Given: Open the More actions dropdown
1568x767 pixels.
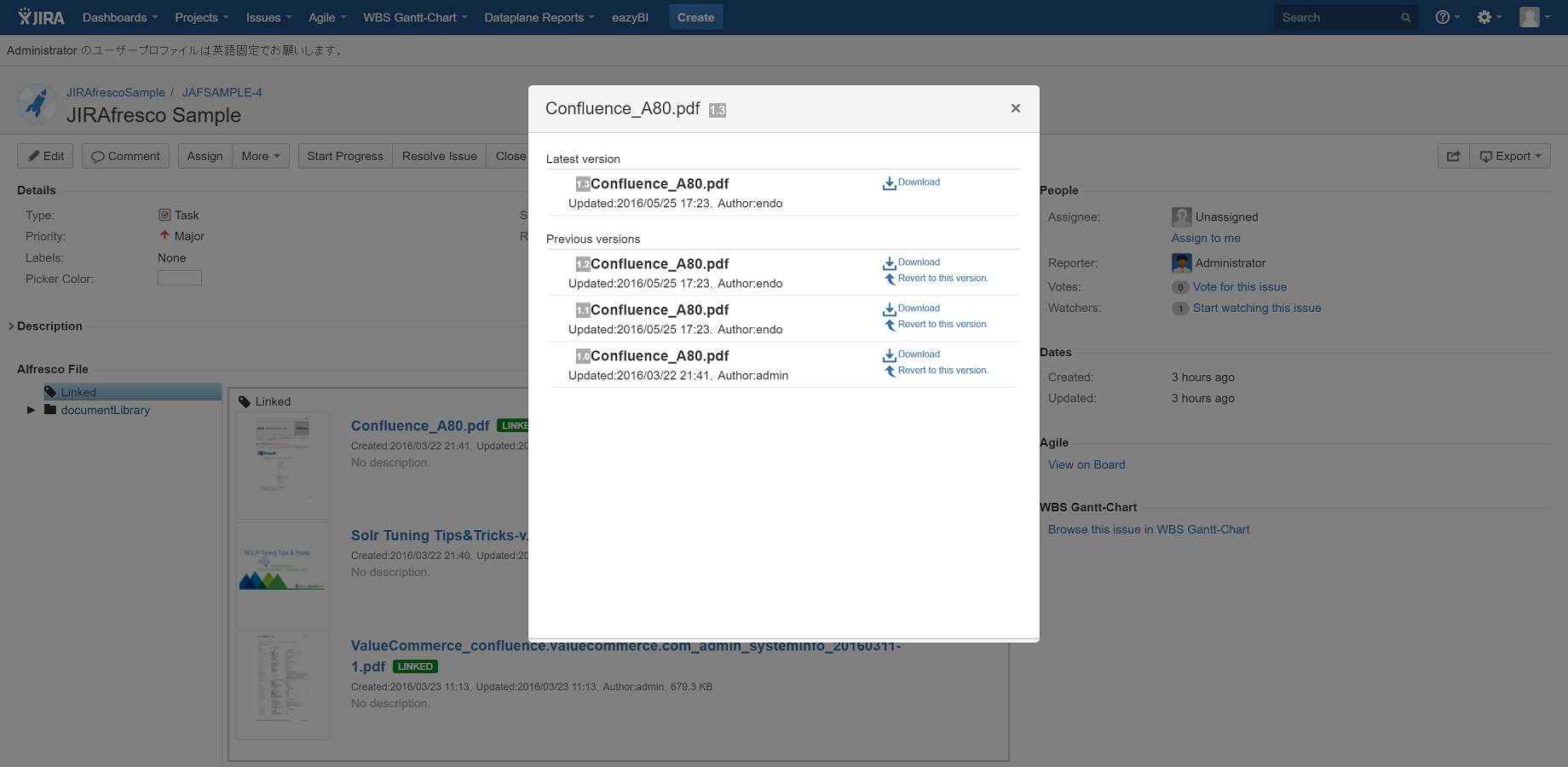Looking at the screenshot, I should (261, 156).
